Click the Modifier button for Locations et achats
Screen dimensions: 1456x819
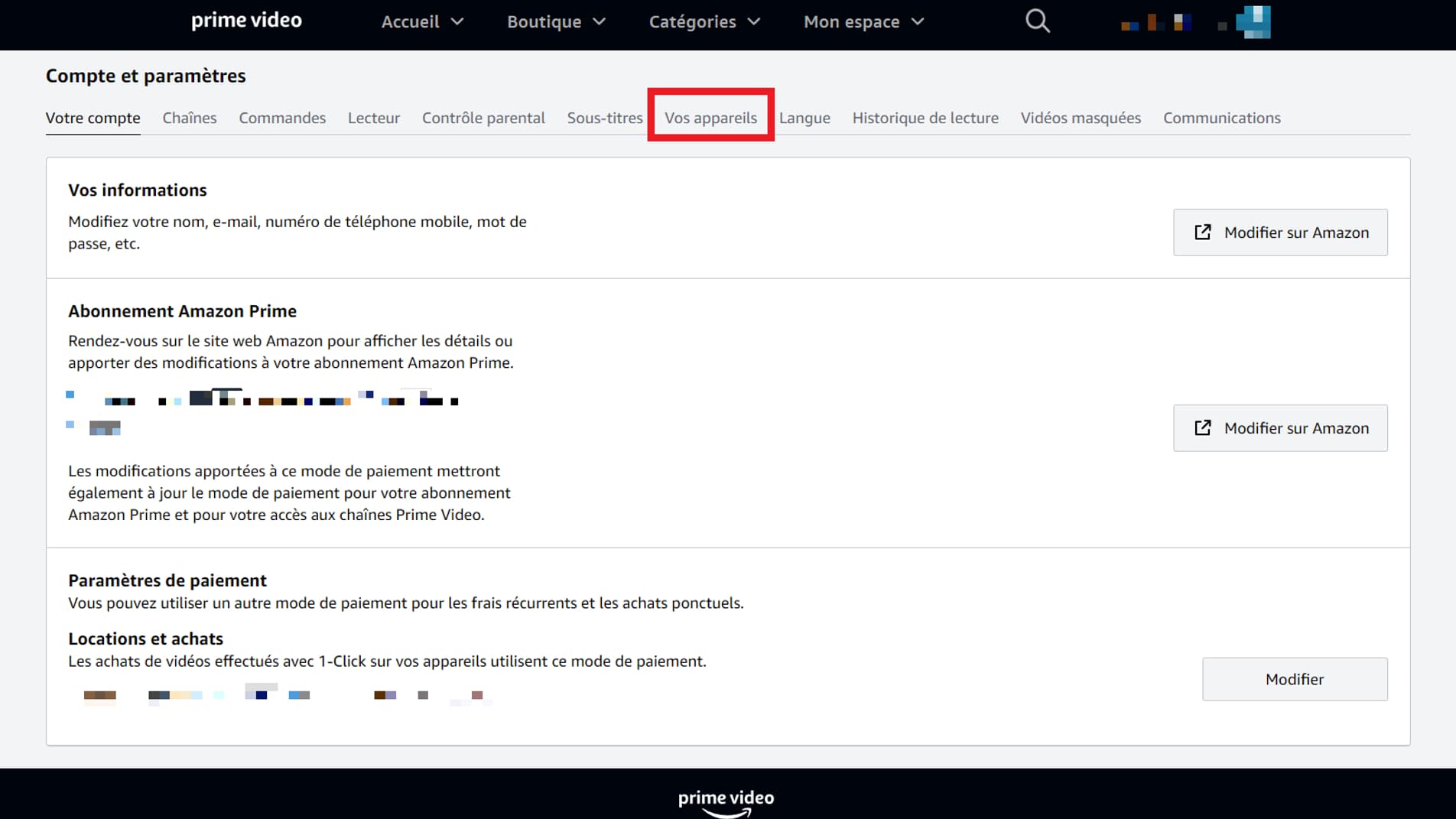1295,679
